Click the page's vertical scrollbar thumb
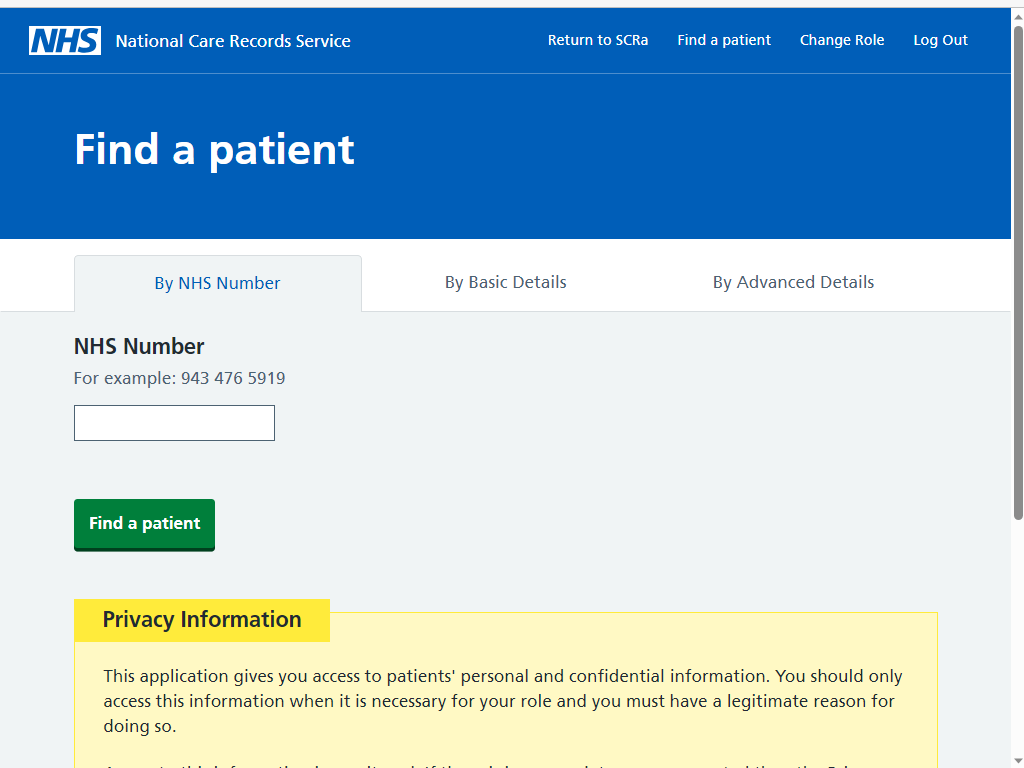Image resolution: width=1024 pixels, height=768 pixels. 1017,273
